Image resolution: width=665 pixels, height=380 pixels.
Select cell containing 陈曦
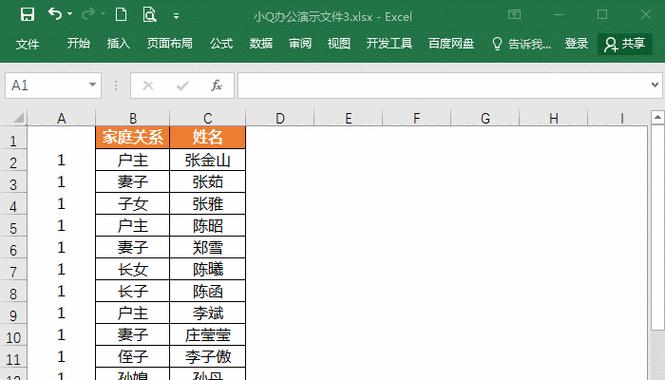coord(208,269)
